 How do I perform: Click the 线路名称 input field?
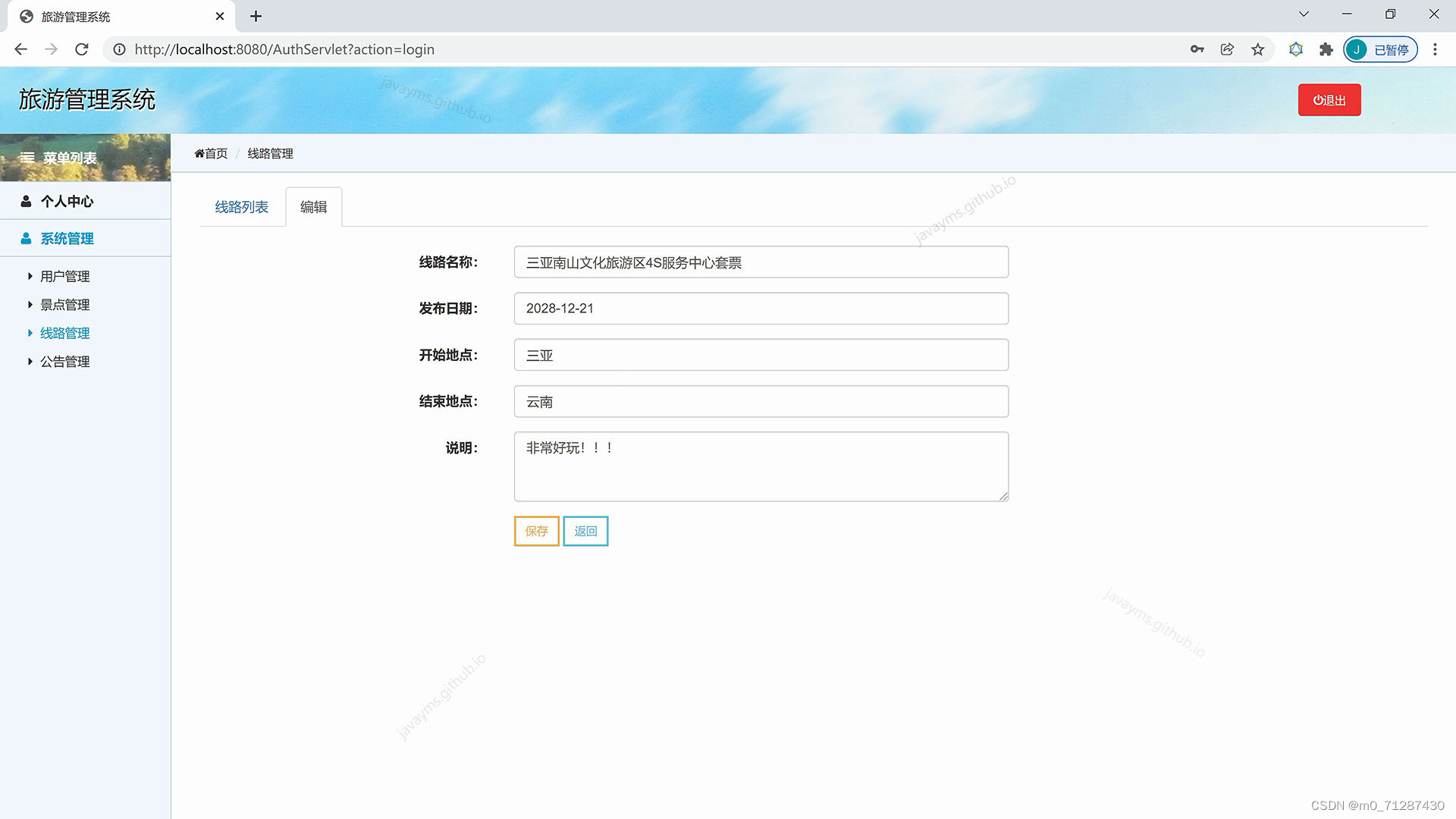click(761, 262)
